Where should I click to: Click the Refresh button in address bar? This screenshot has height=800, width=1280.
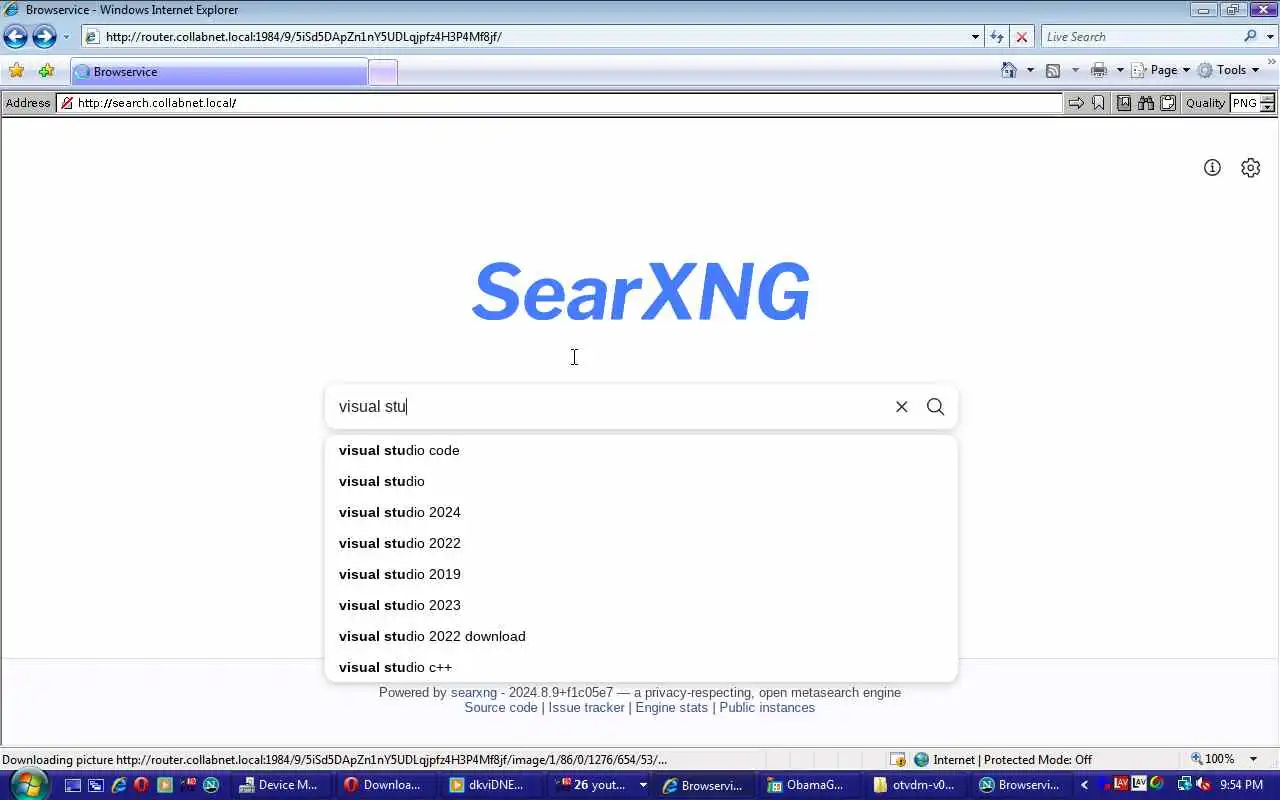[996, 37]
